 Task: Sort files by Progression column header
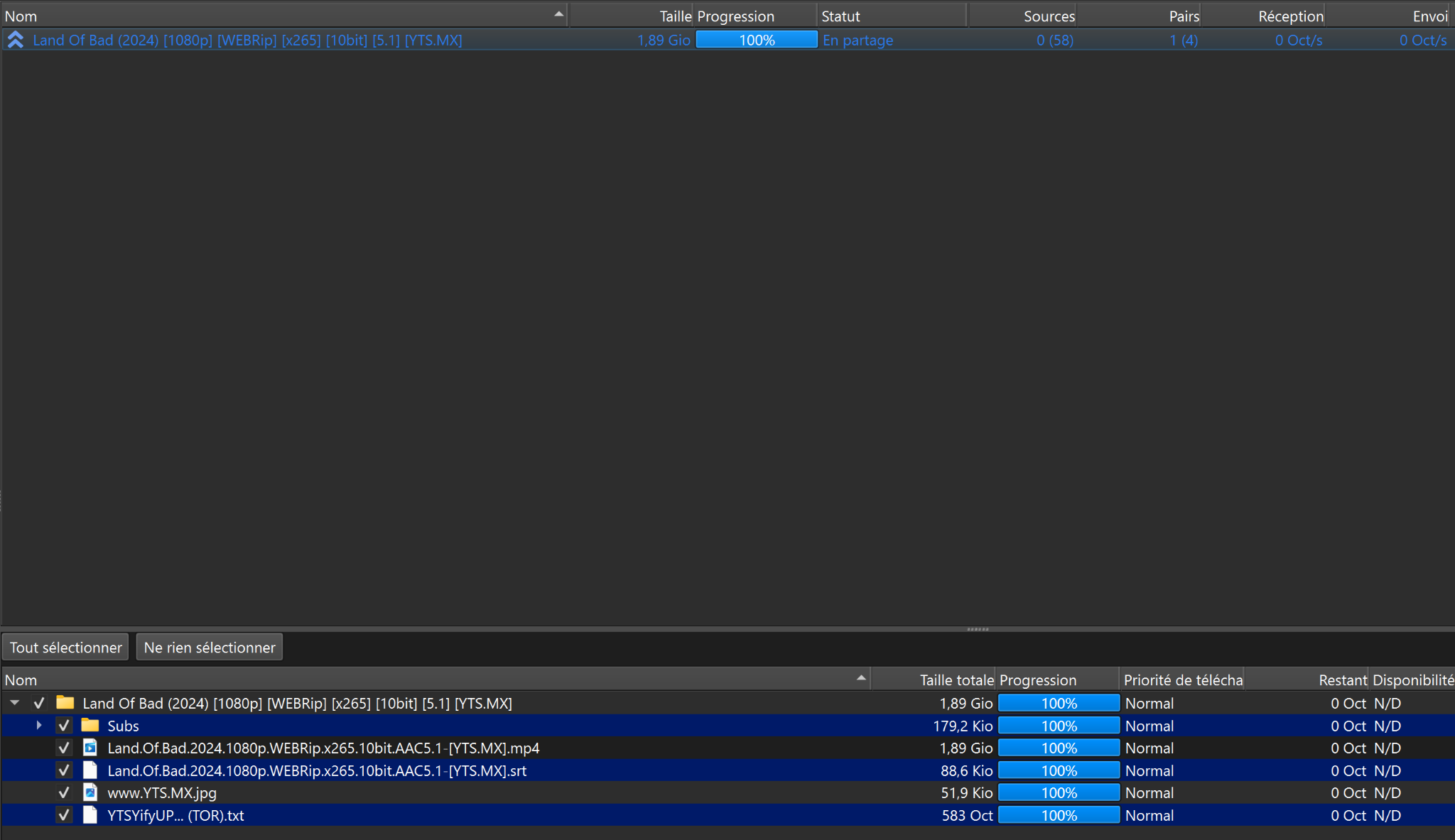pyautogui.click(x=1058, y=680)
